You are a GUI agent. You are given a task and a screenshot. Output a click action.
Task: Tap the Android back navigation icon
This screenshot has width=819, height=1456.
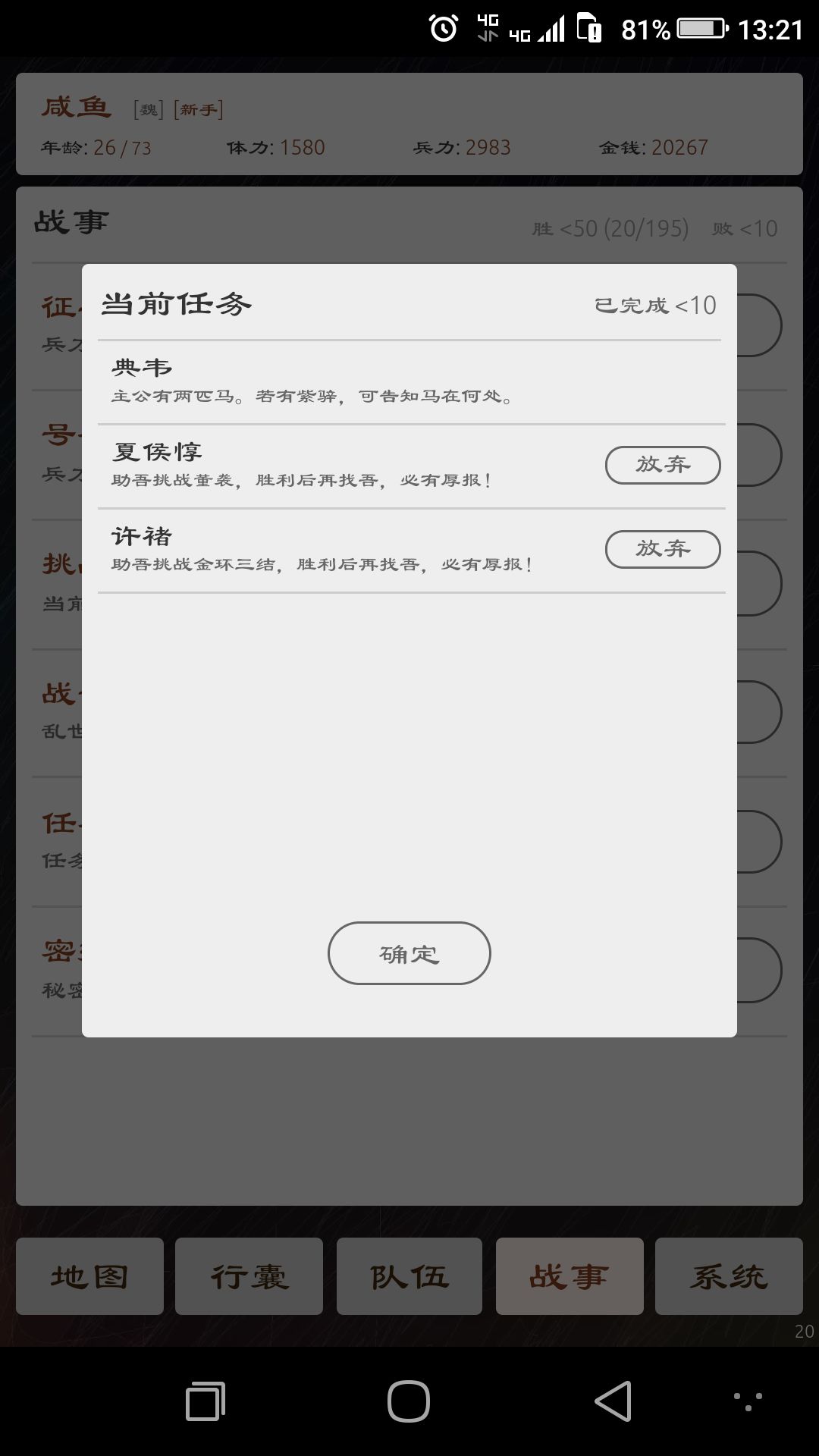click(x=613, y=1401)
